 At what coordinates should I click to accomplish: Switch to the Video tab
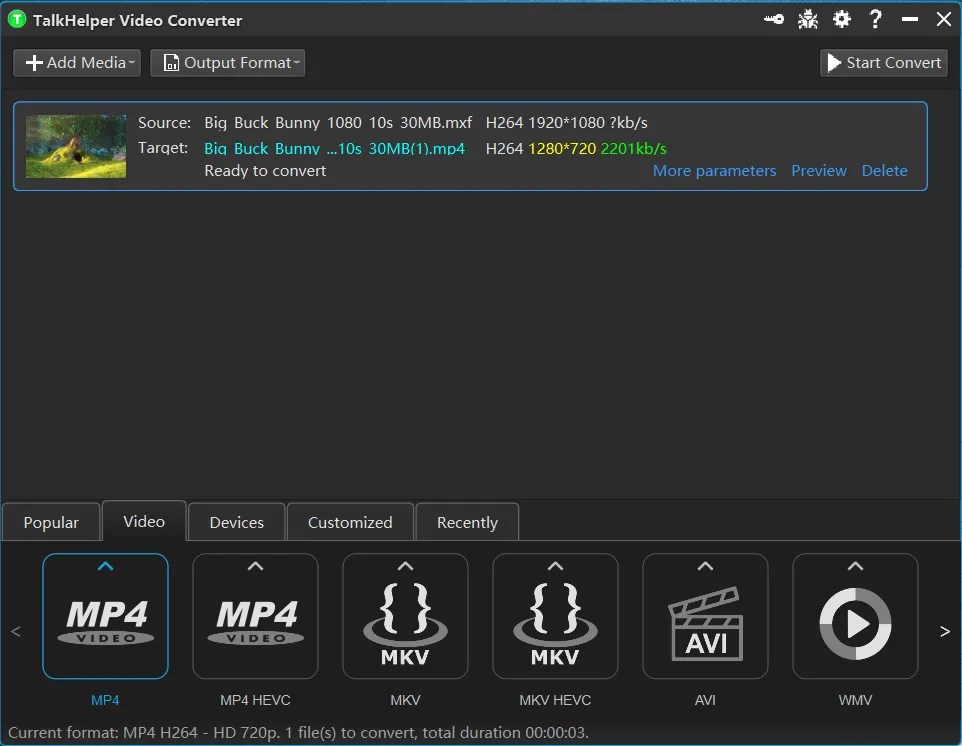click(x=144, y=521)
